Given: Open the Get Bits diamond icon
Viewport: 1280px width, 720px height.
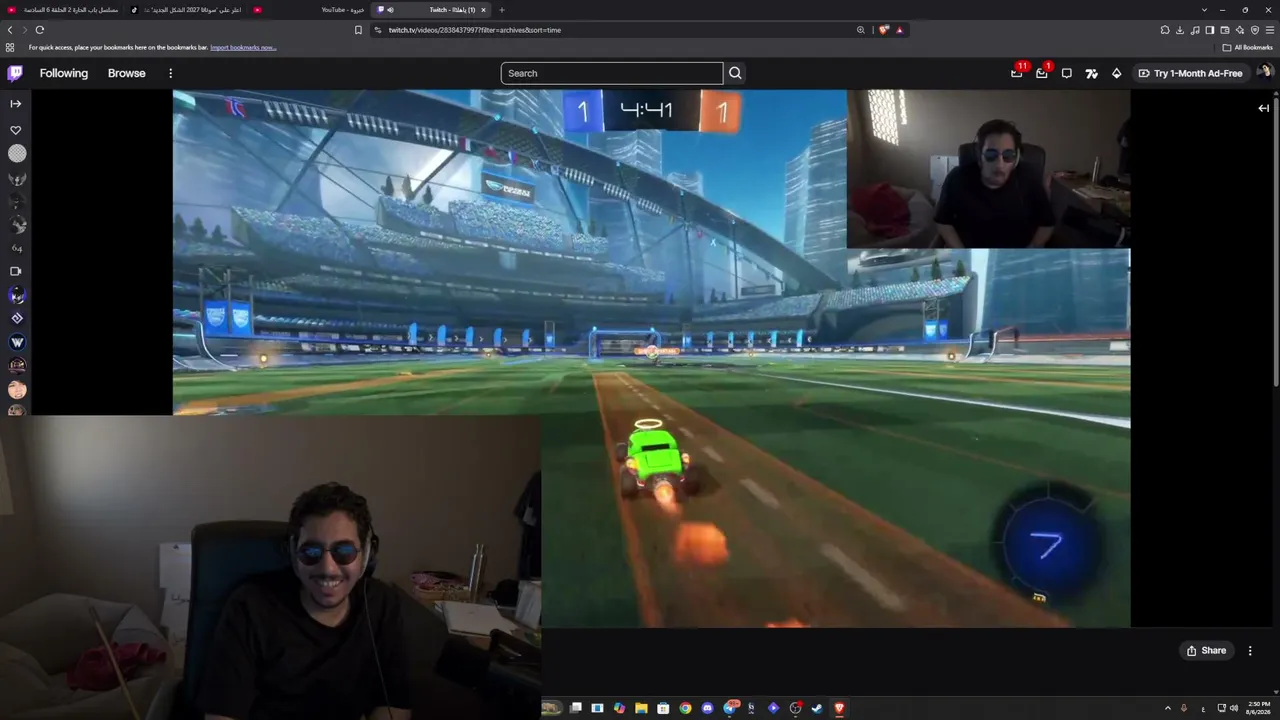Looking at the screenshot, I should 1117,73.
